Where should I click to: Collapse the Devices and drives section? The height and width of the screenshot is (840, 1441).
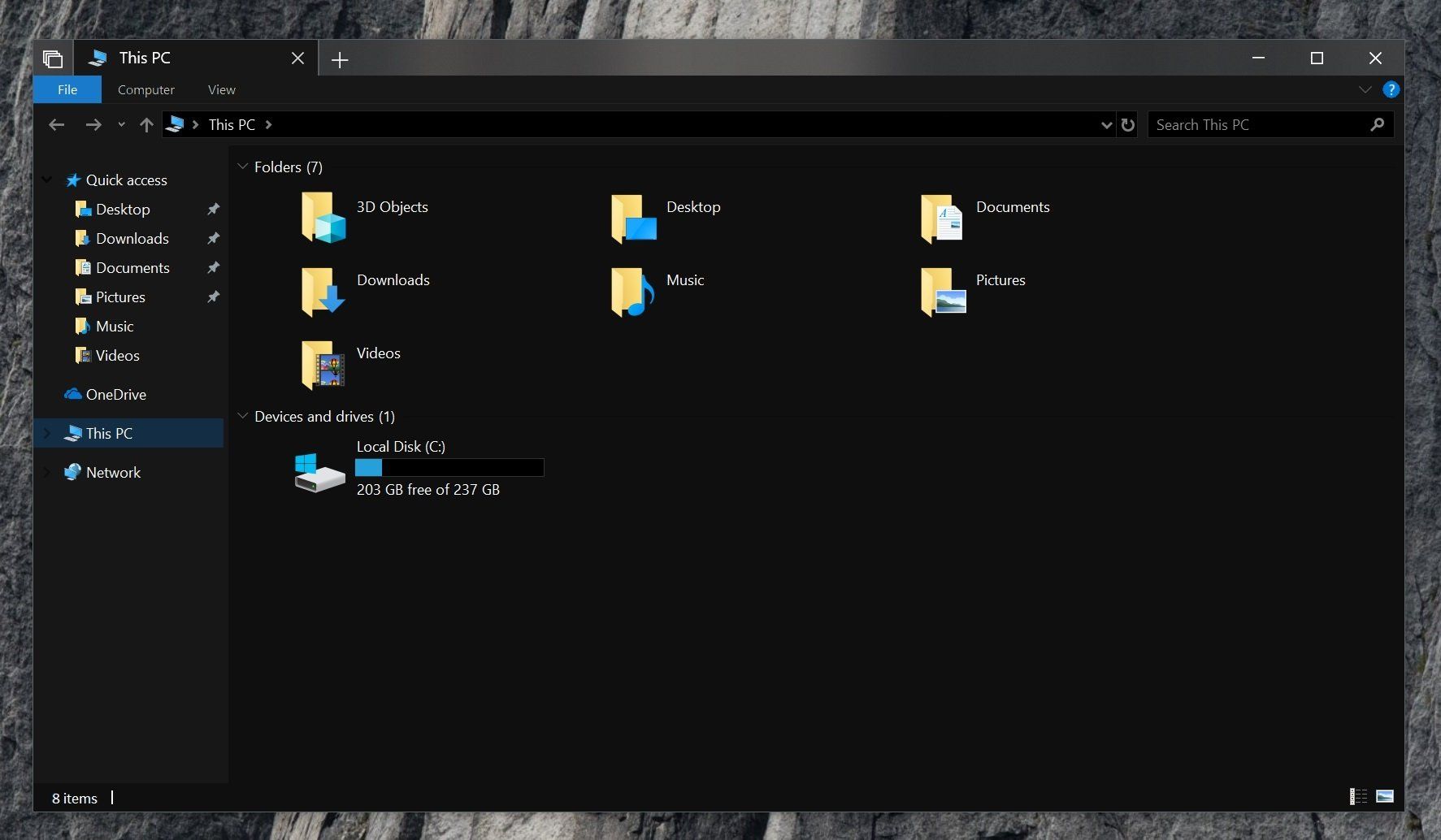(x=243, y=415)
